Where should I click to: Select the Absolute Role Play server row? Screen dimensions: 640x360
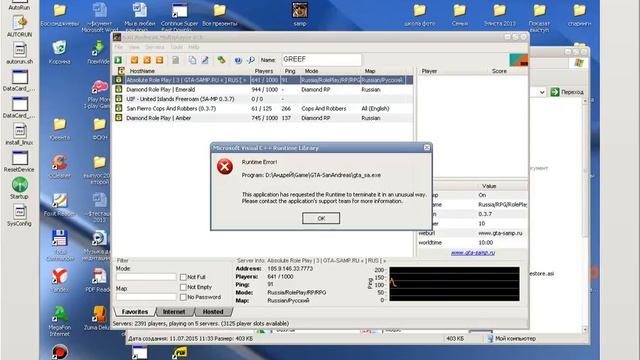click(x=262, y=80)
